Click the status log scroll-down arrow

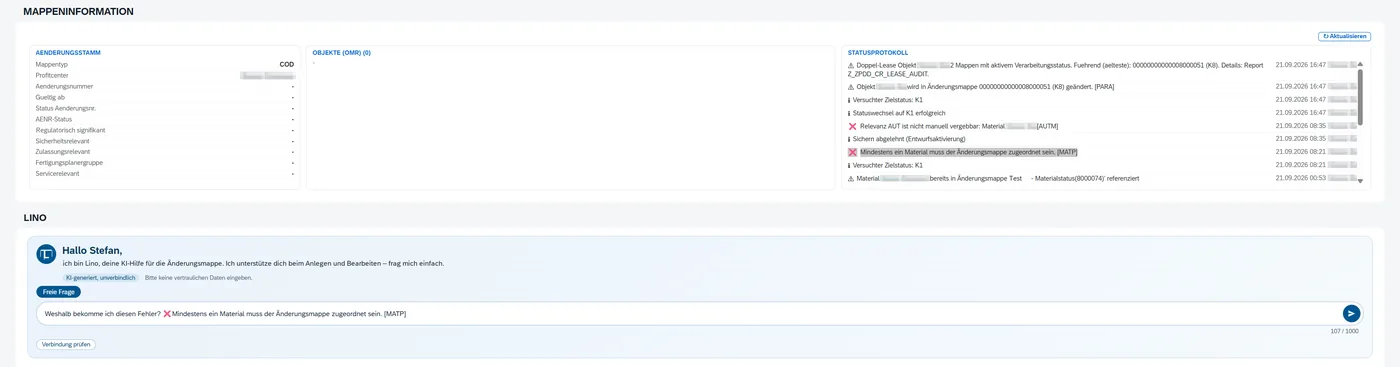[x=1359, y=181]
